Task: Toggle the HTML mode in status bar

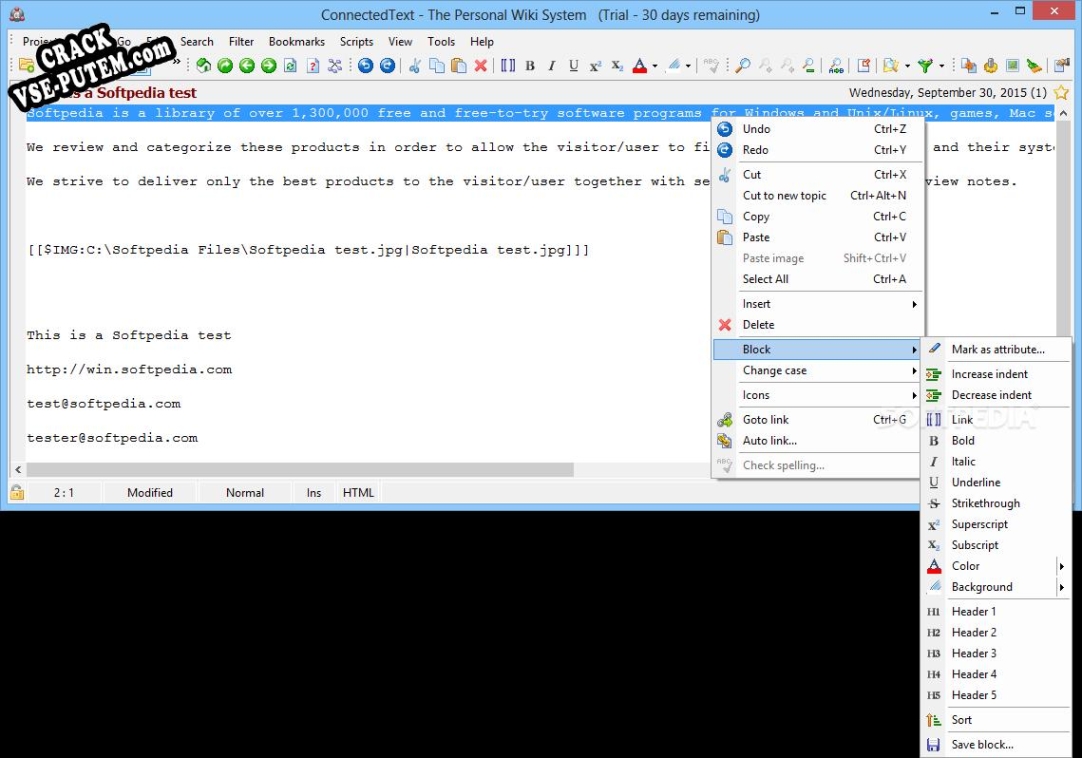Action: (x=358, y=493)
